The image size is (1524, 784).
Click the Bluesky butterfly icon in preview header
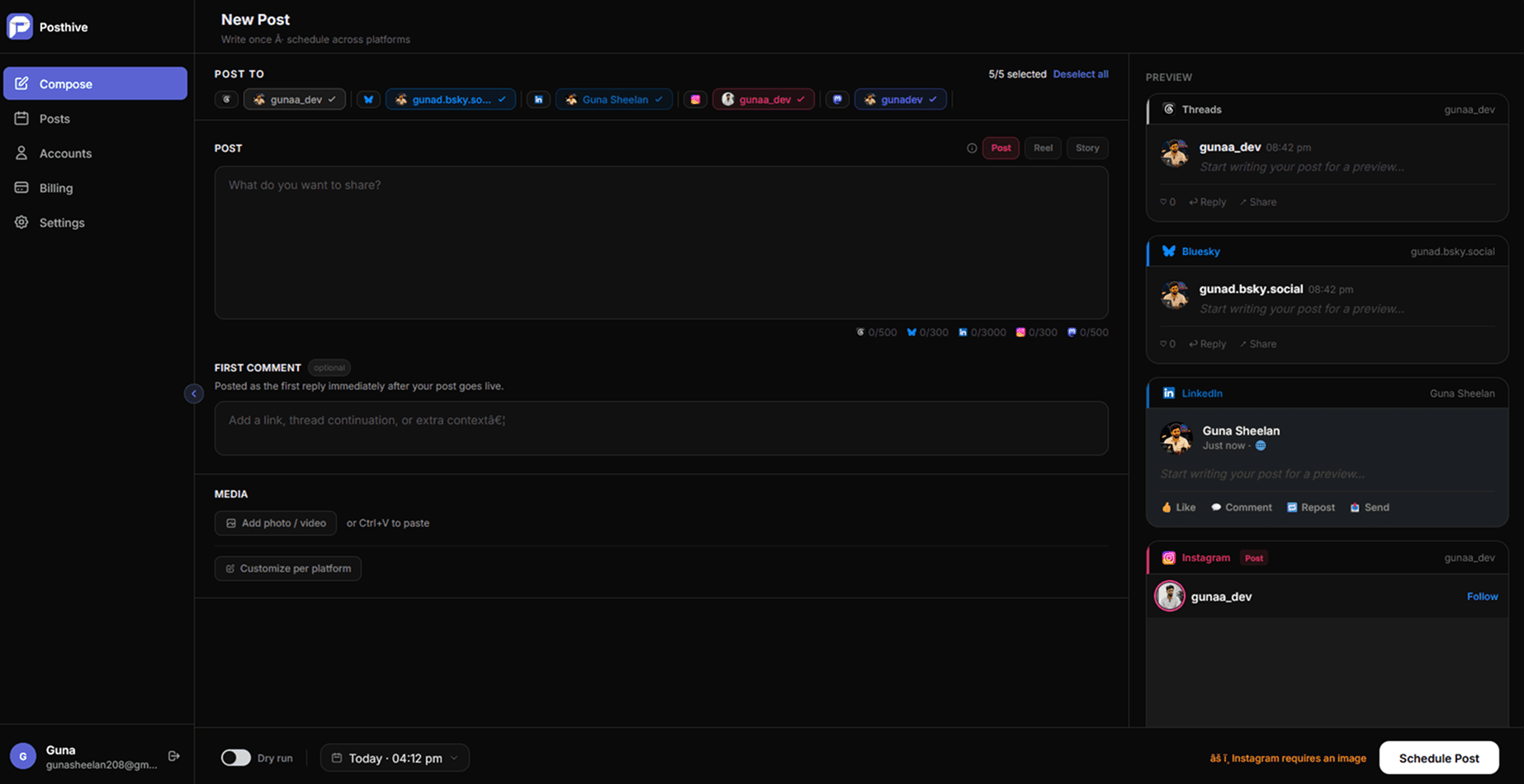coord(1168,251)
